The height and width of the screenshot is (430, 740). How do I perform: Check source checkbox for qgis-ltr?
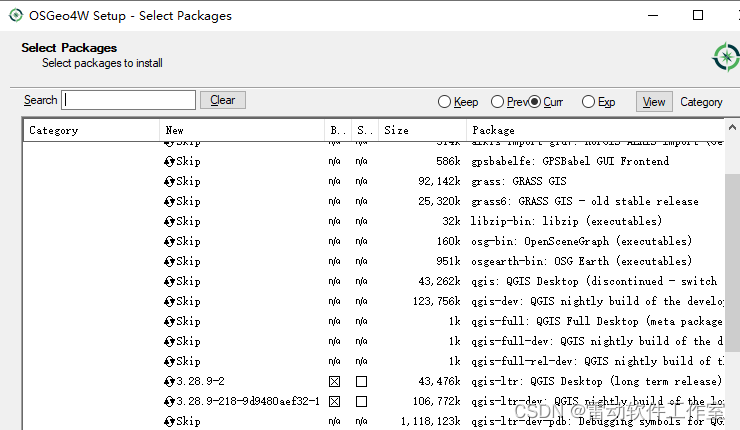click(362, 381)
